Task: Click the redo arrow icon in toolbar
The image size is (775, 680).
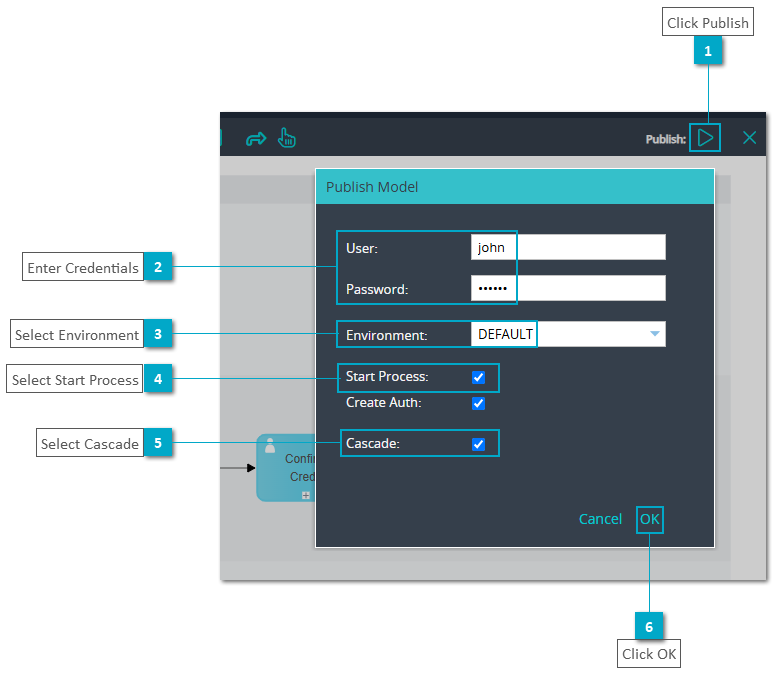Action: click(256, 139)
